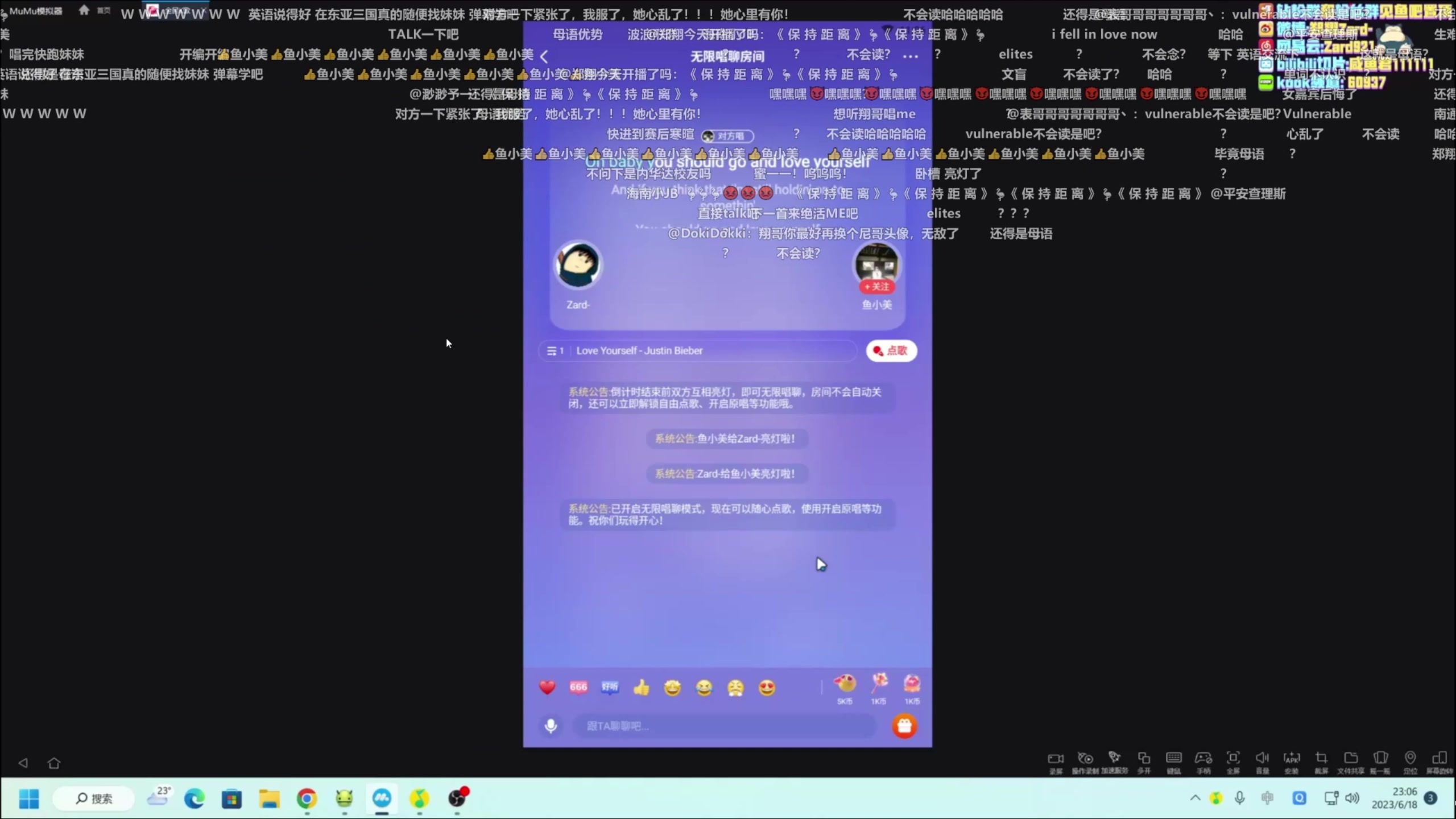This screenshot has height=819, width=1456.
Task: Toggle the 666 reaction counter
Action: pyautogui.click(x=579, y=687)
